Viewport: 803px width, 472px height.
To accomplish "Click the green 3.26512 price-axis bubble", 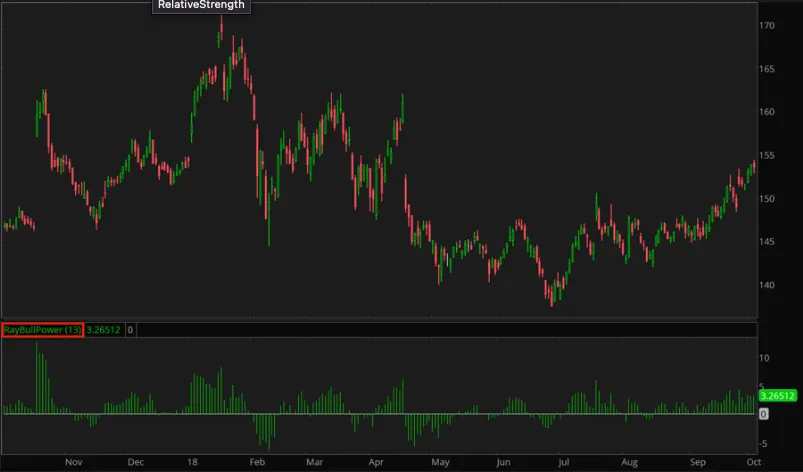I will tap(777, 396).
